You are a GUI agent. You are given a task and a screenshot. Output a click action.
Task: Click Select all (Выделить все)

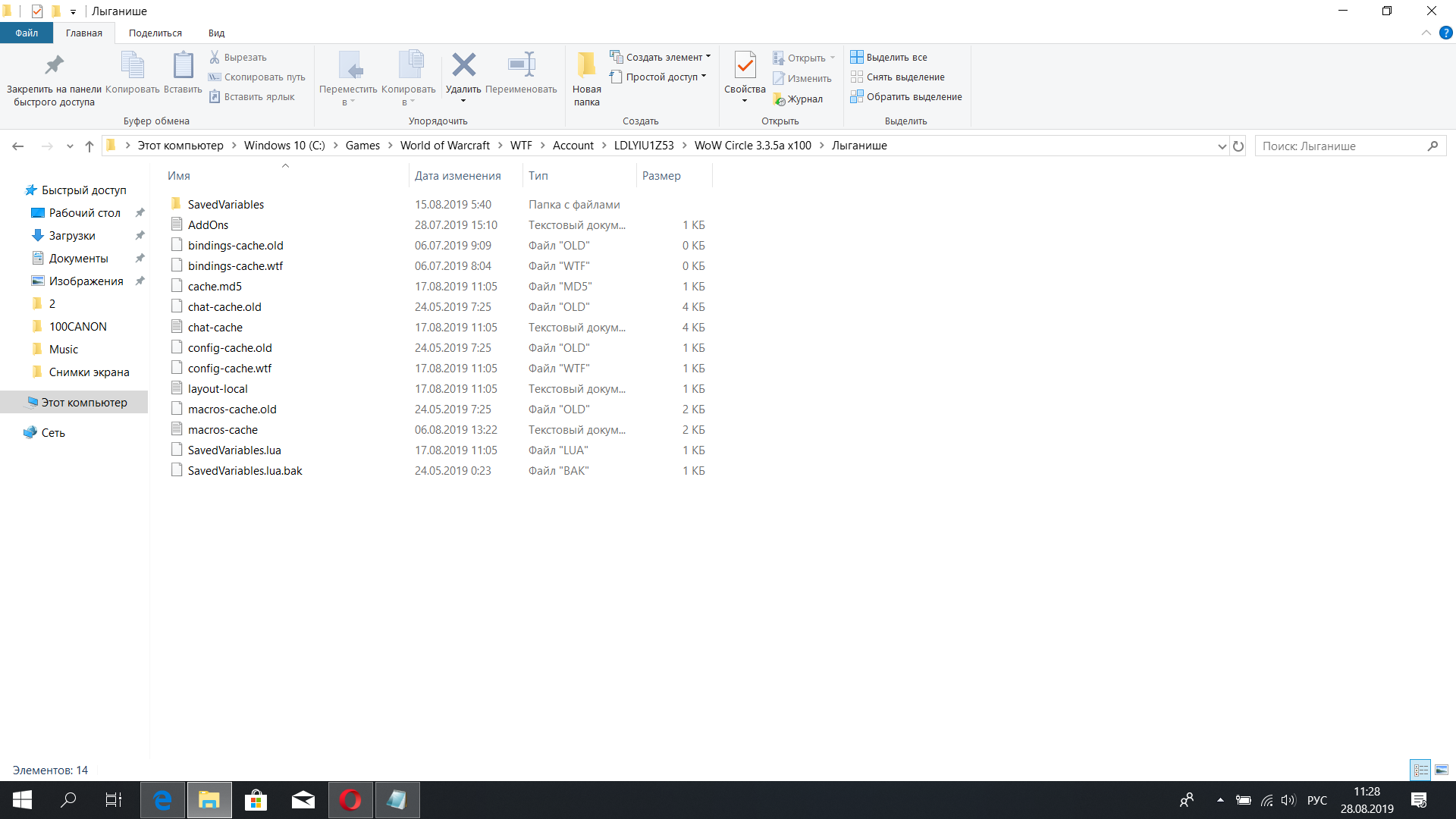(x=896, y=58)
